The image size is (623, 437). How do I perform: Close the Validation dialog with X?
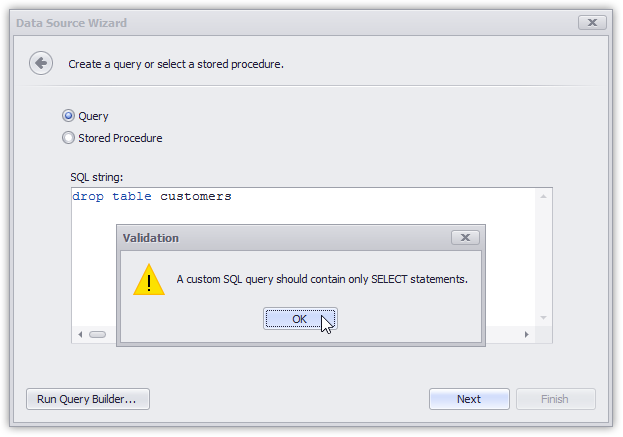pyautogui.click(x=465, y=238)
